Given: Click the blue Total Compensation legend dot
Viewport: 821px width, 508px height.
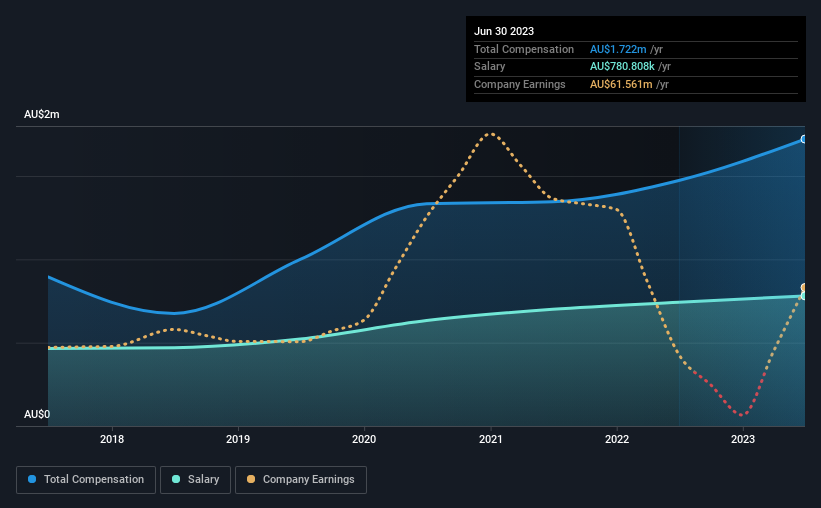Looking at the screenshot, I should [32, 479].
